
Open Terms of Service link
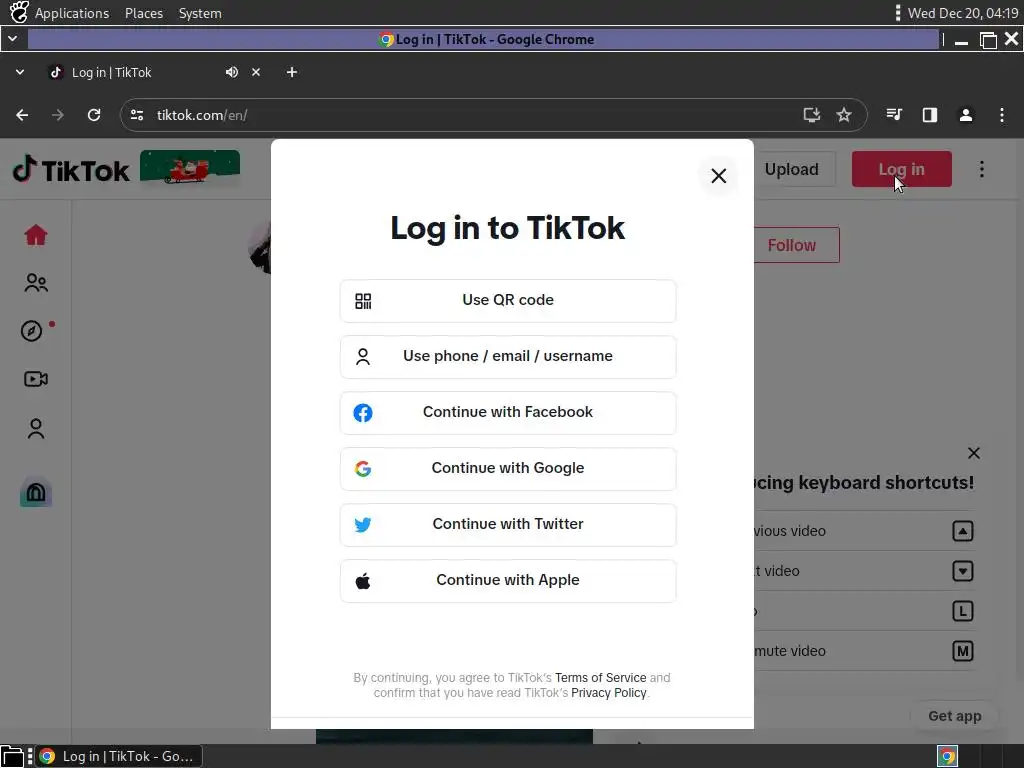[600, 678]
